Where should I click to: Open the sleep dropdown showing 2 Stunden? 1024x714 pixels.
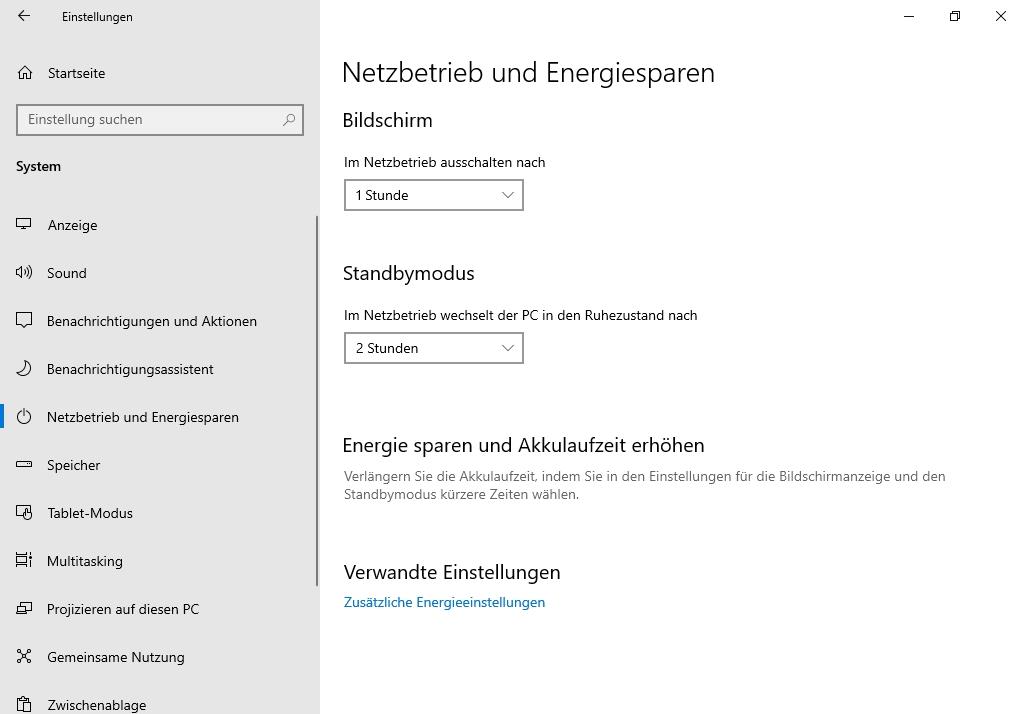pos(434,348)
